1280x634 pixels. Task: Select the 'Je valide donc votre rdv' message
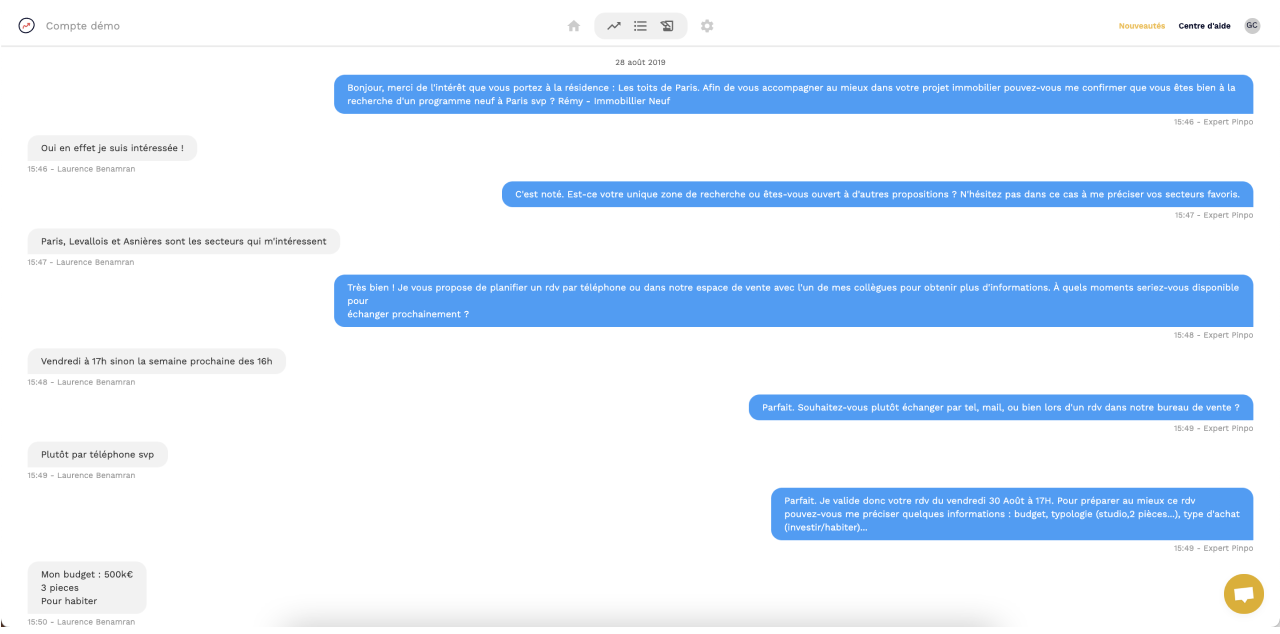1012,514
